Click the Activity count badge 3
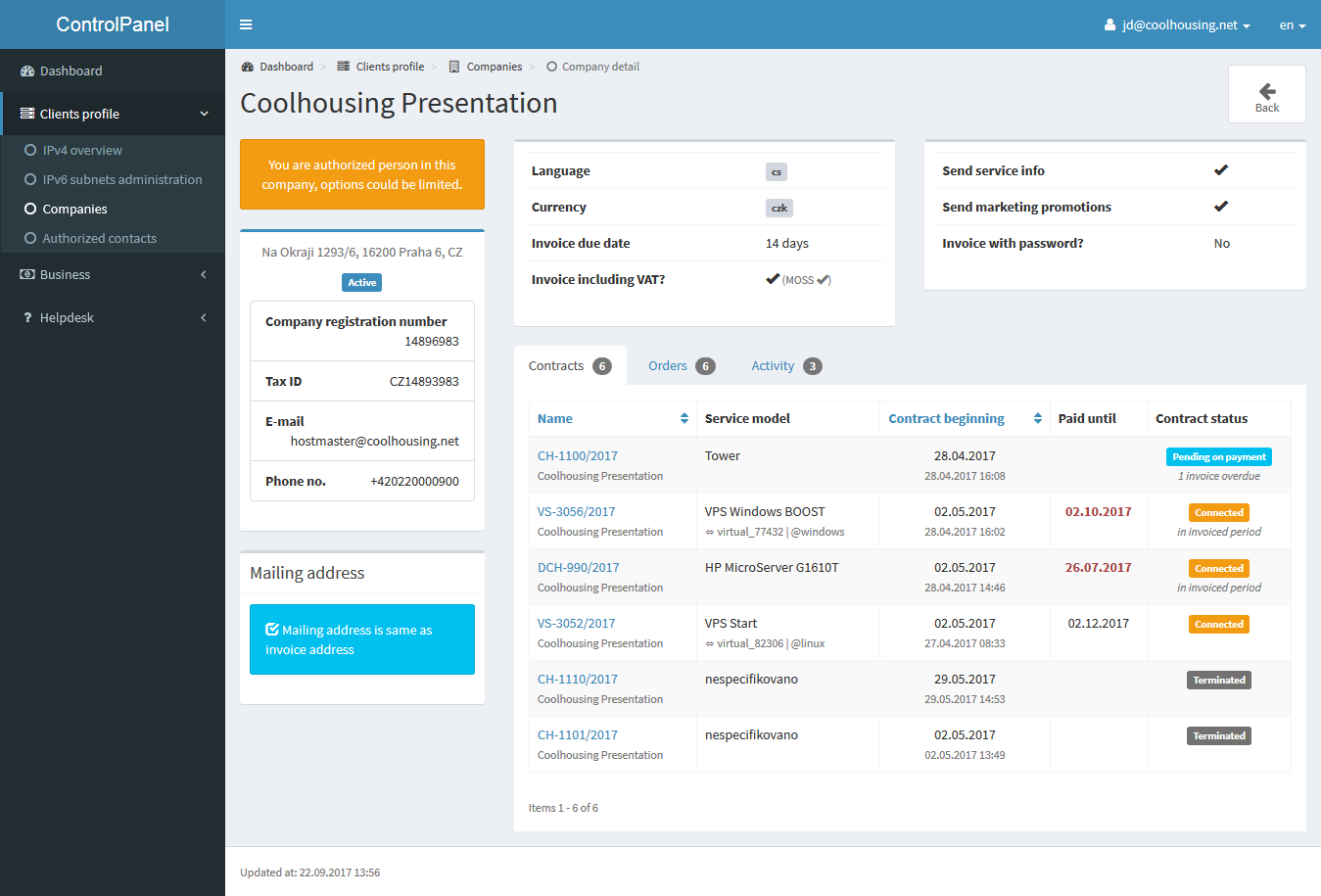 pos(812,366)
